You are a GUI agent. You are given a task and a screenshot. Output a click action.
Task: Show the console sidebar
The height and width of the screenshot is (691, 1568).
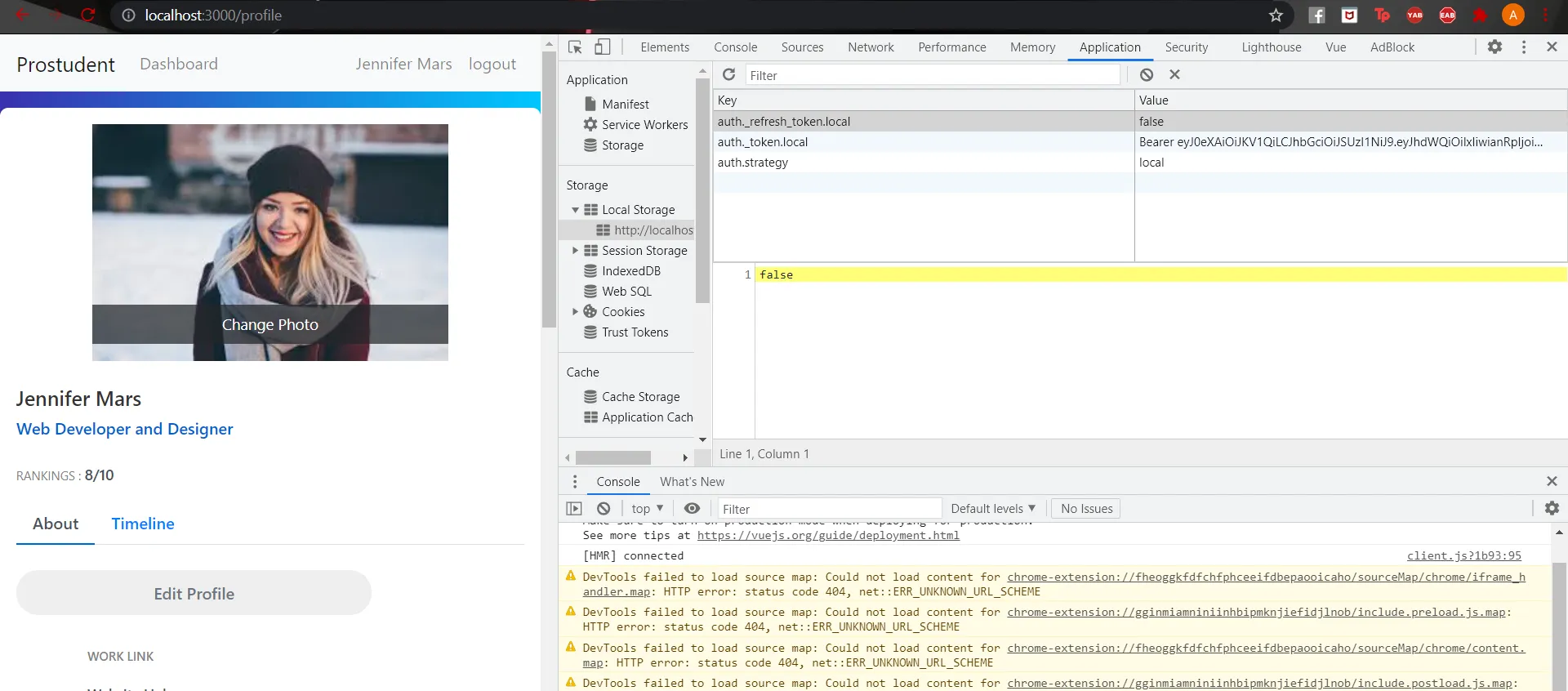pyautogui.click(x=574, y=509)
